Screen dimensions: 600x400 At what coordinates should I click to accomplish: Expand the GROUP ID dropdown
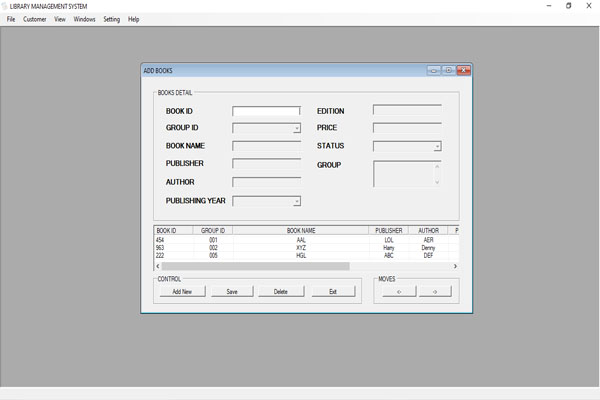click(296, 129)
